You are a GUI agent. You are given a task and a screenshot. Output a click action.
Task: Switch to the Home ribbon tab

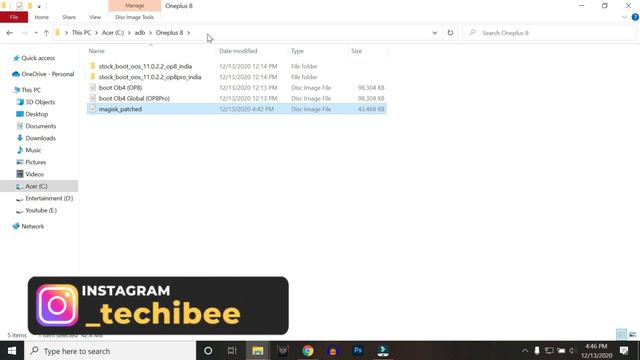tap(42, 17)
